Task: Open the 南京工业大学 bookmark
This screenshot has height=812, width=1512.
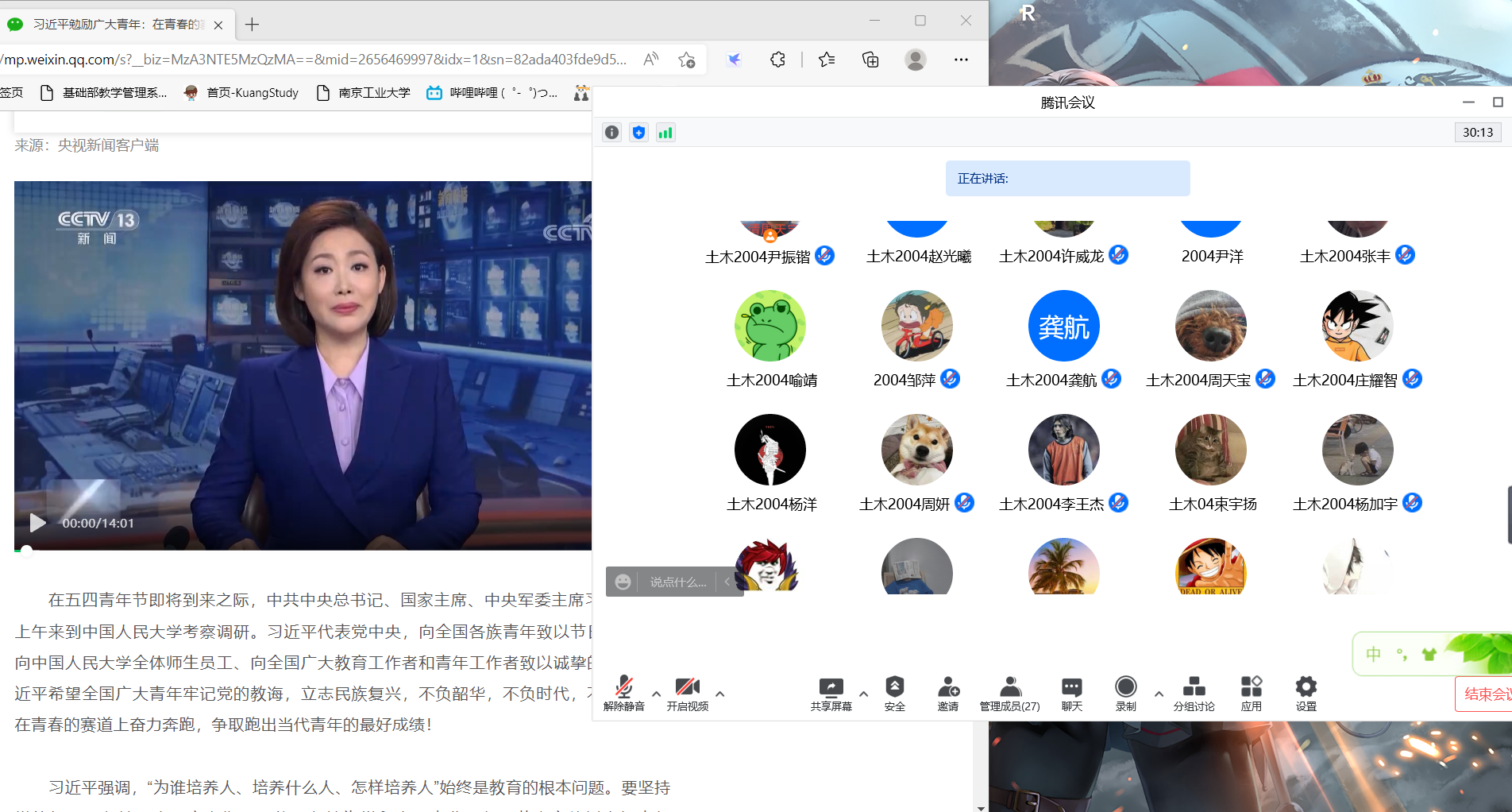Action: 363,93
